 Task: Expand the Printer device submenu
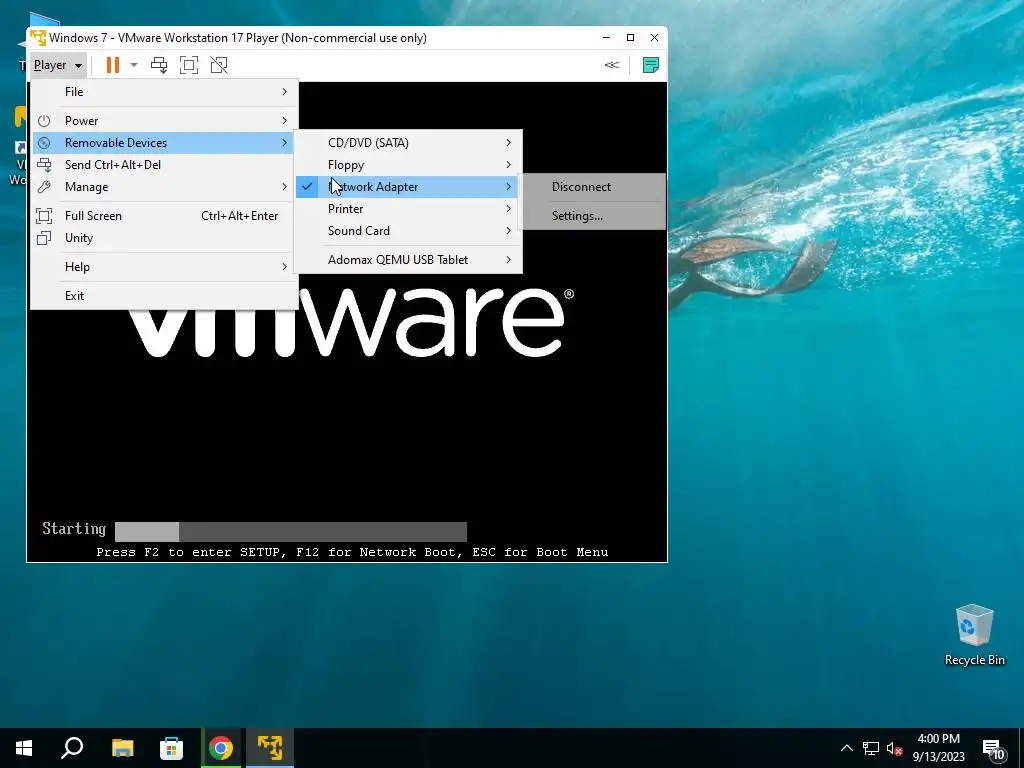[408, 209]
